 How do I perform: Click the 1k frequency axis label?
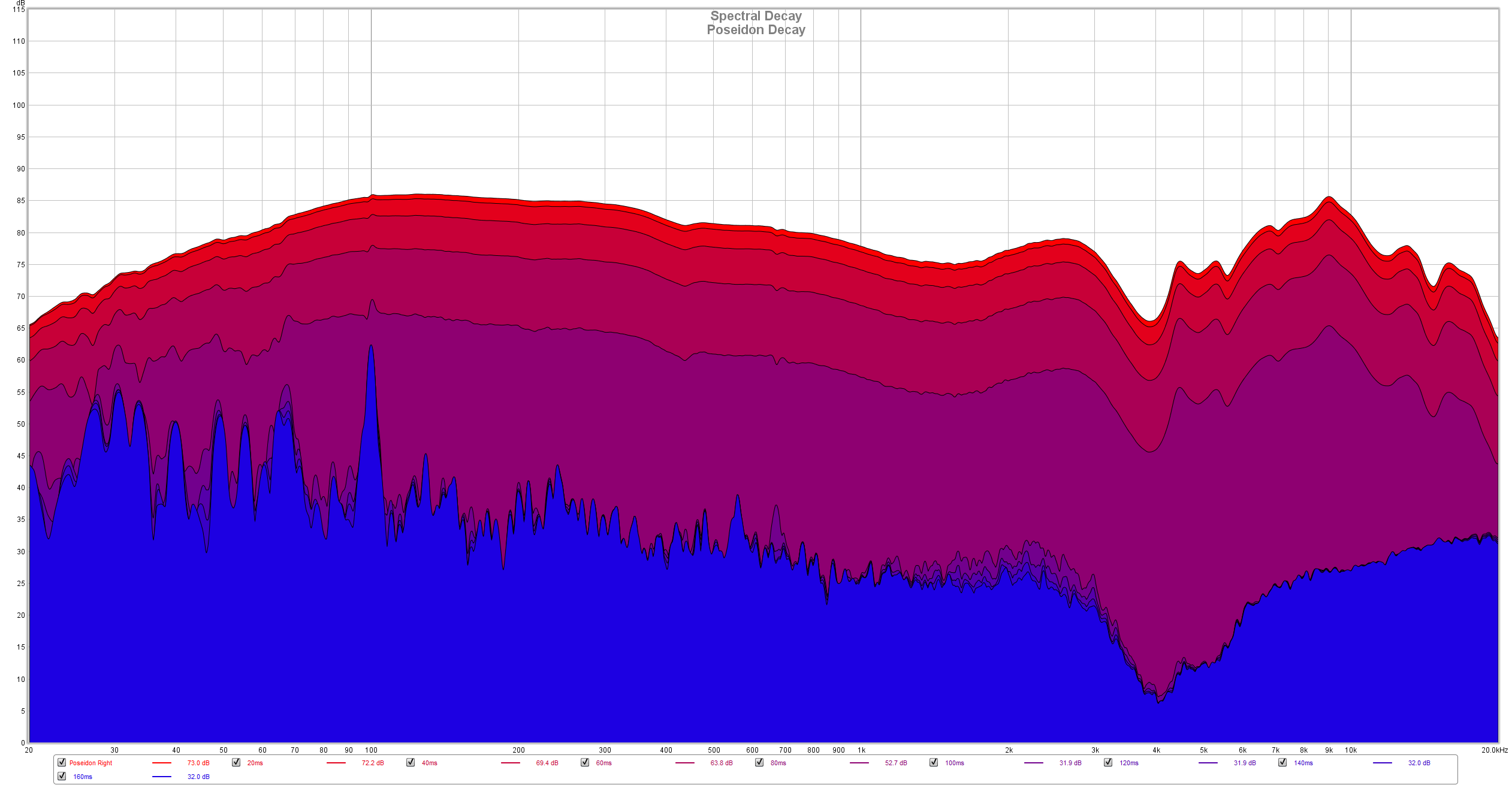pos(861,750)
